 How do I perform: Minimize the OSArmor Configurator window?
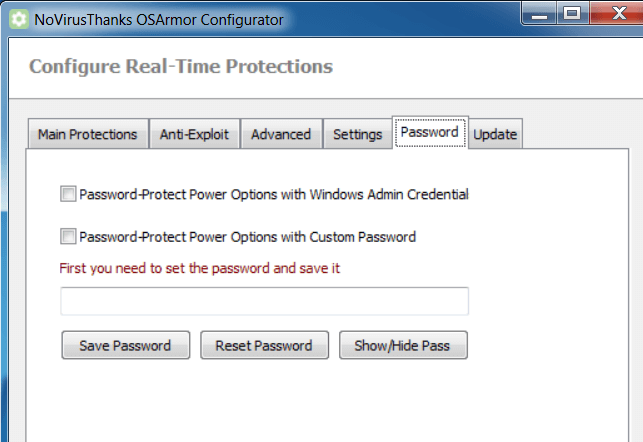click(539, 14)
